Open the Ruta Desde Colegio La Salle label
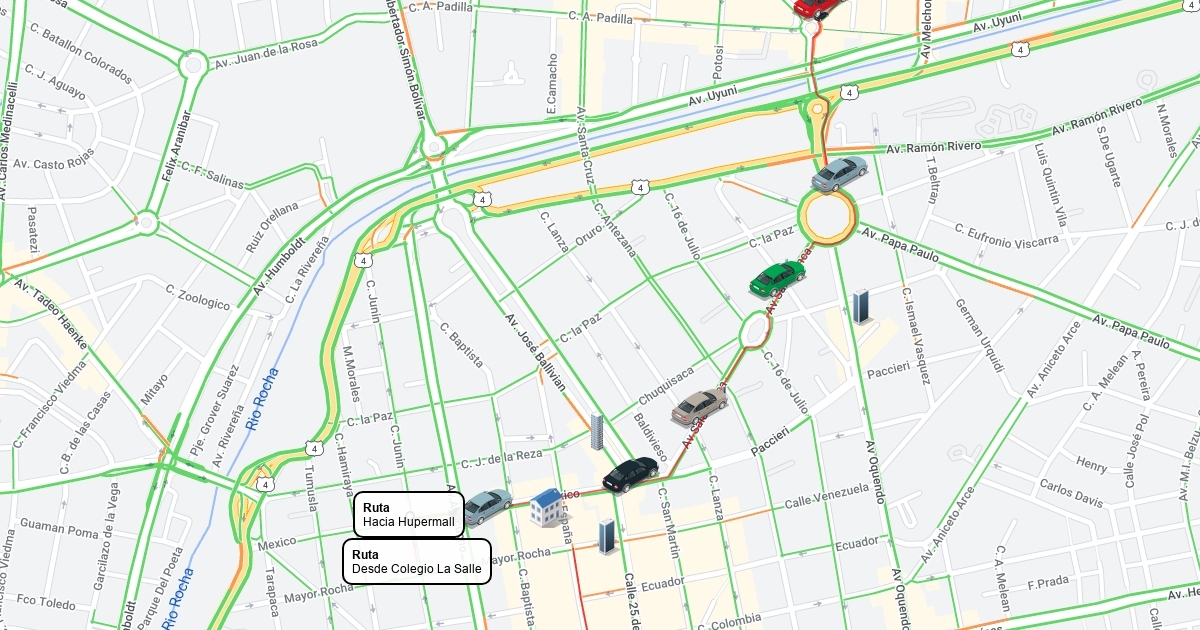This screenshot has height=630, width=1200. 417,562
